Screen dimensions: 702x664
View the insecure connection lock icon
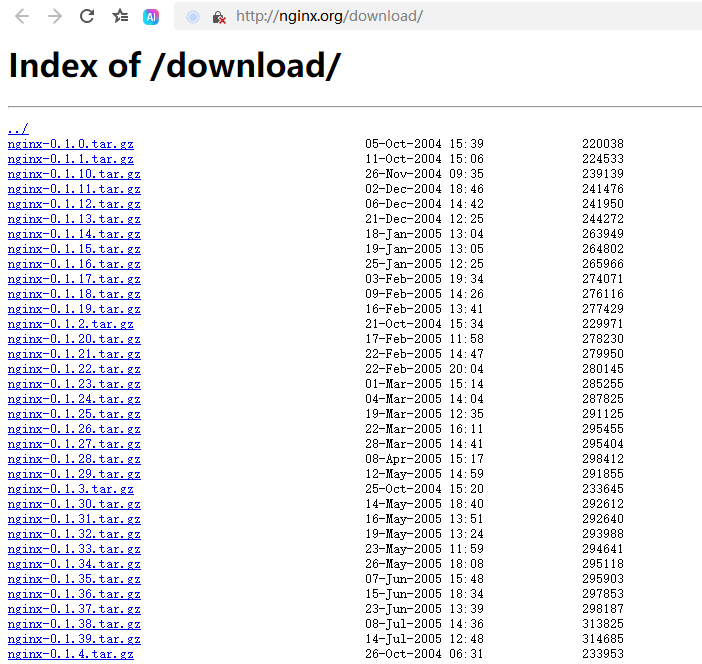click(219, 17)
